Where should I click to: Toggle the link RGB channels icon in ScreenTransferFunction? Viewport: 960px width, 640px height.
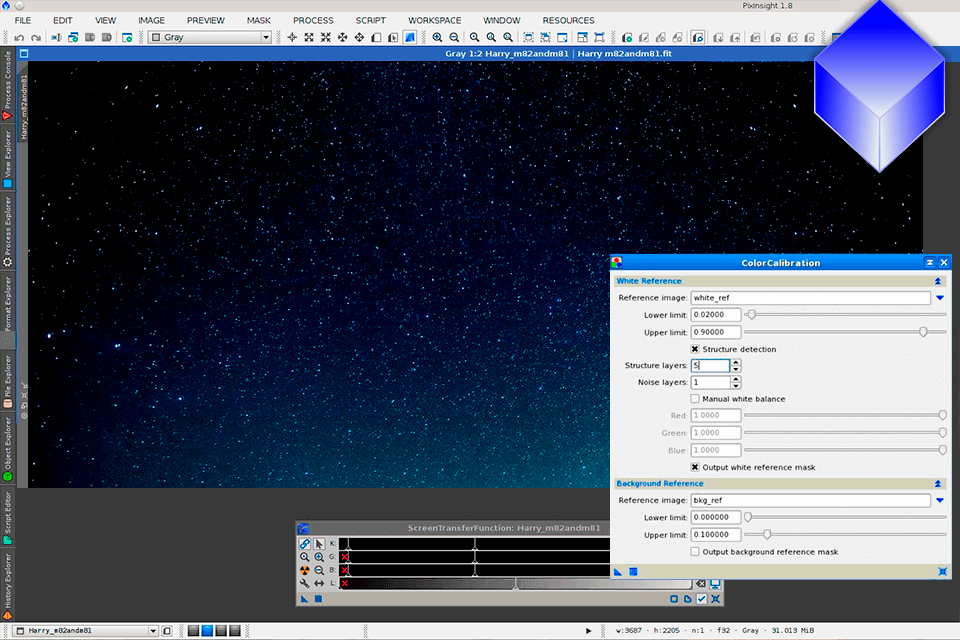point(304,544)
